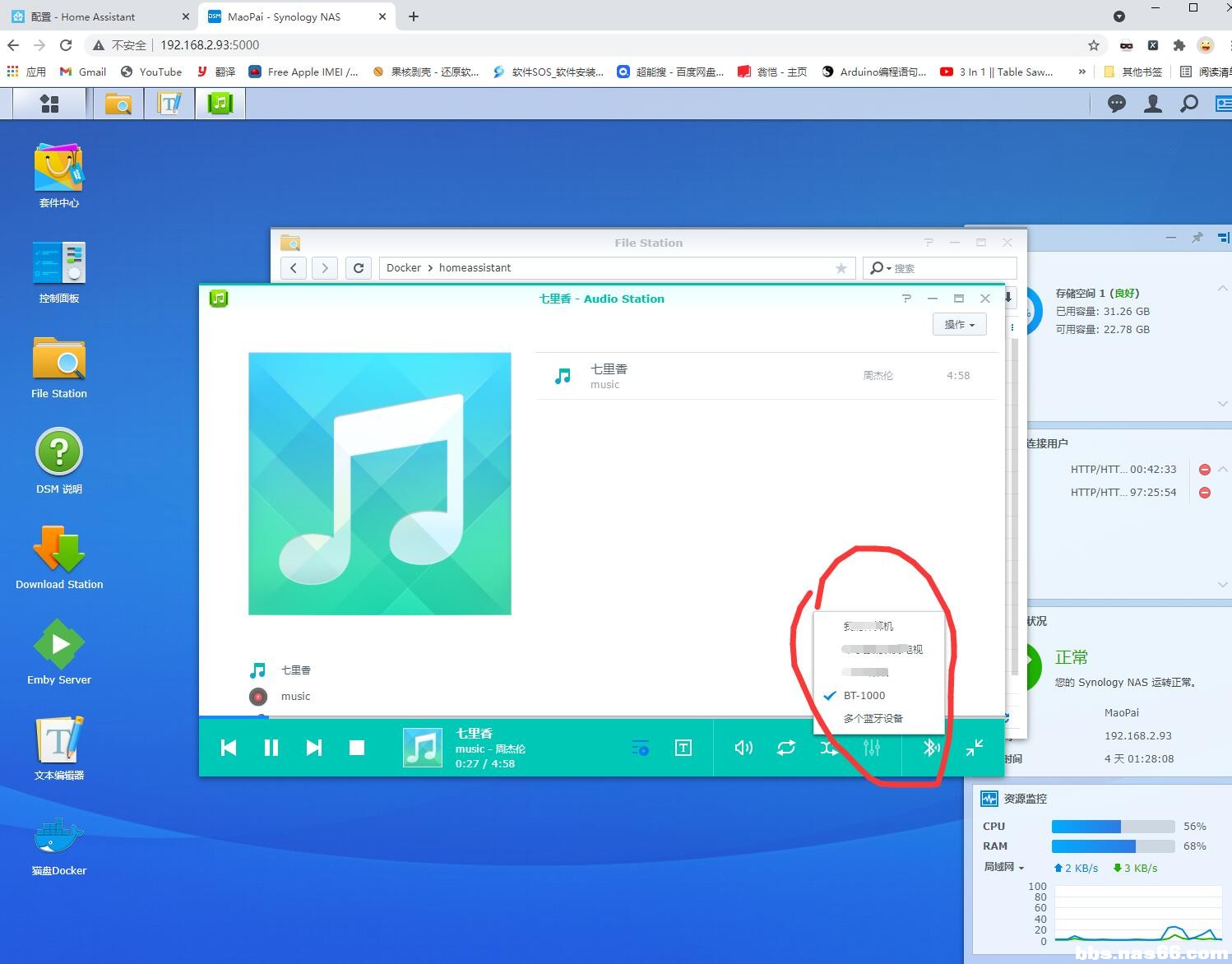This screenshot has height=964, width=1232.
Task: Pin the widget panel
Action: click(1197, 238)
